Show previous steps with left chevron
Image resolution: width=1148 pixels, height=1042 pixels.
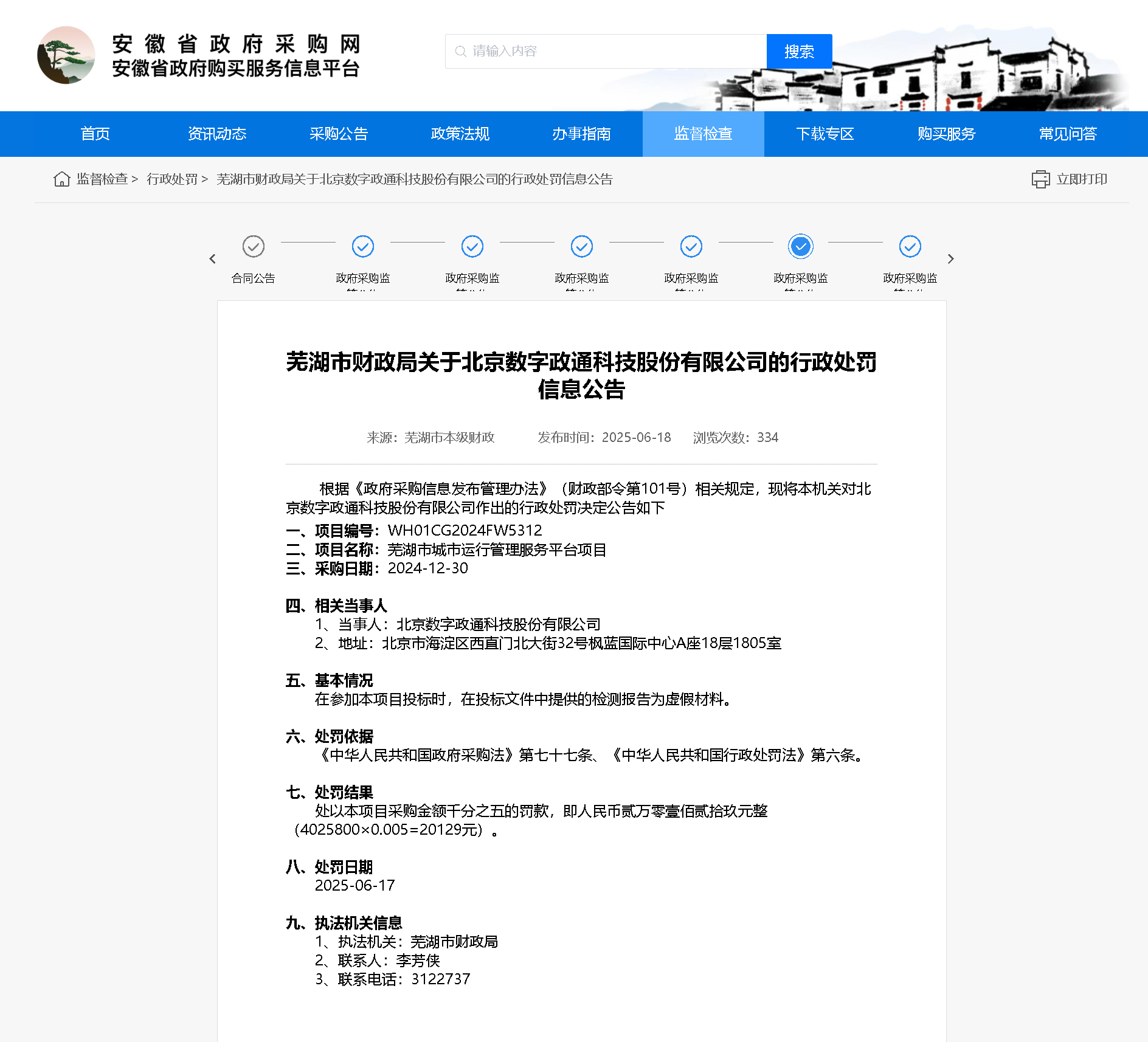(212, 259)
